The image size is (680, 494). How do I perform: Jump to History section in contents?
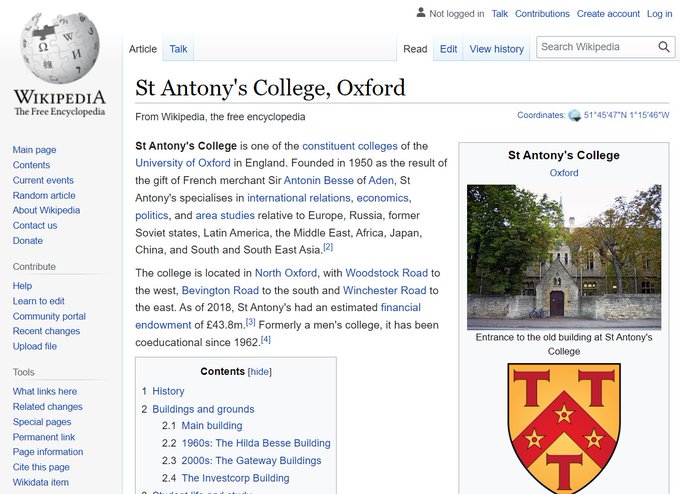coord(168,391)
